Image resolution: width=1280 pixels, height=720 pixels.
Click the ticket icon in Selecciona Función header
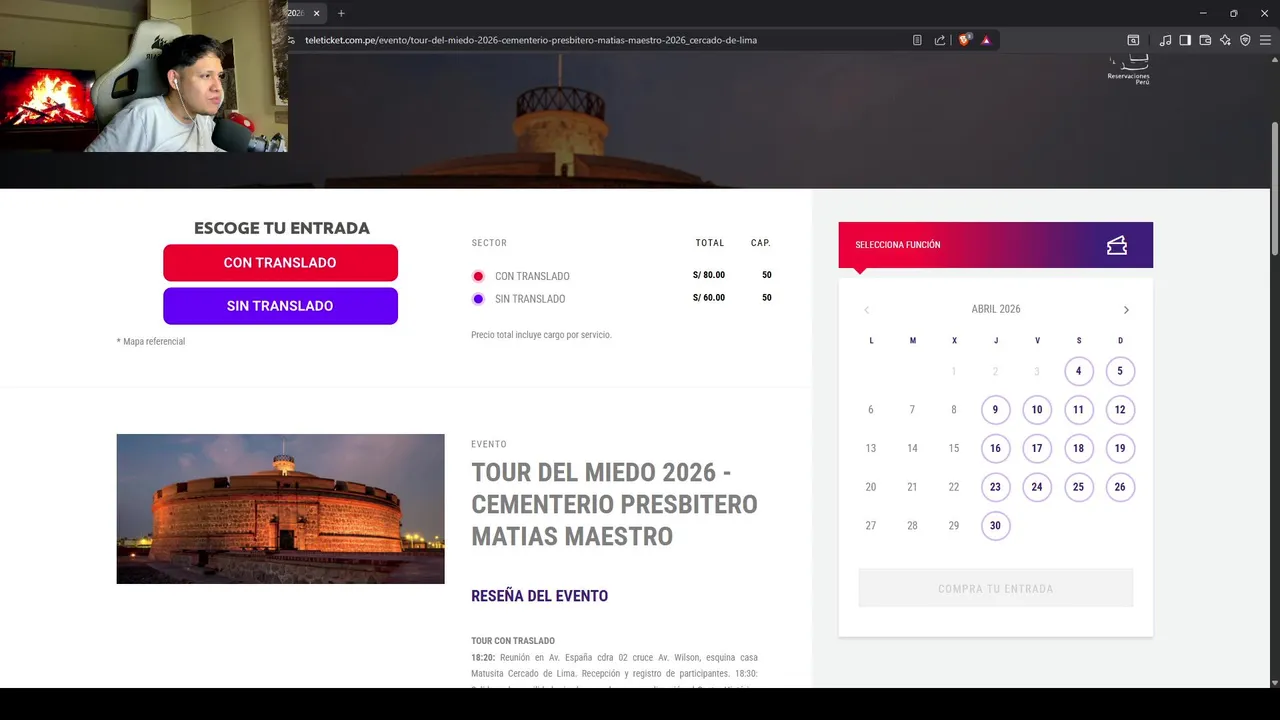pyautogui.click(x=1117, y=245)
